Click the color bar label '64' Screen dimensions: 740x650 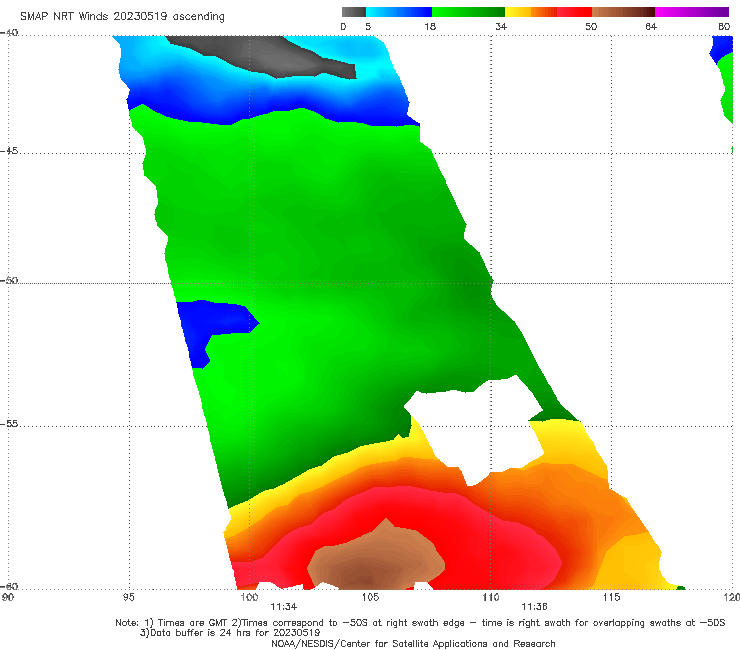651,27
